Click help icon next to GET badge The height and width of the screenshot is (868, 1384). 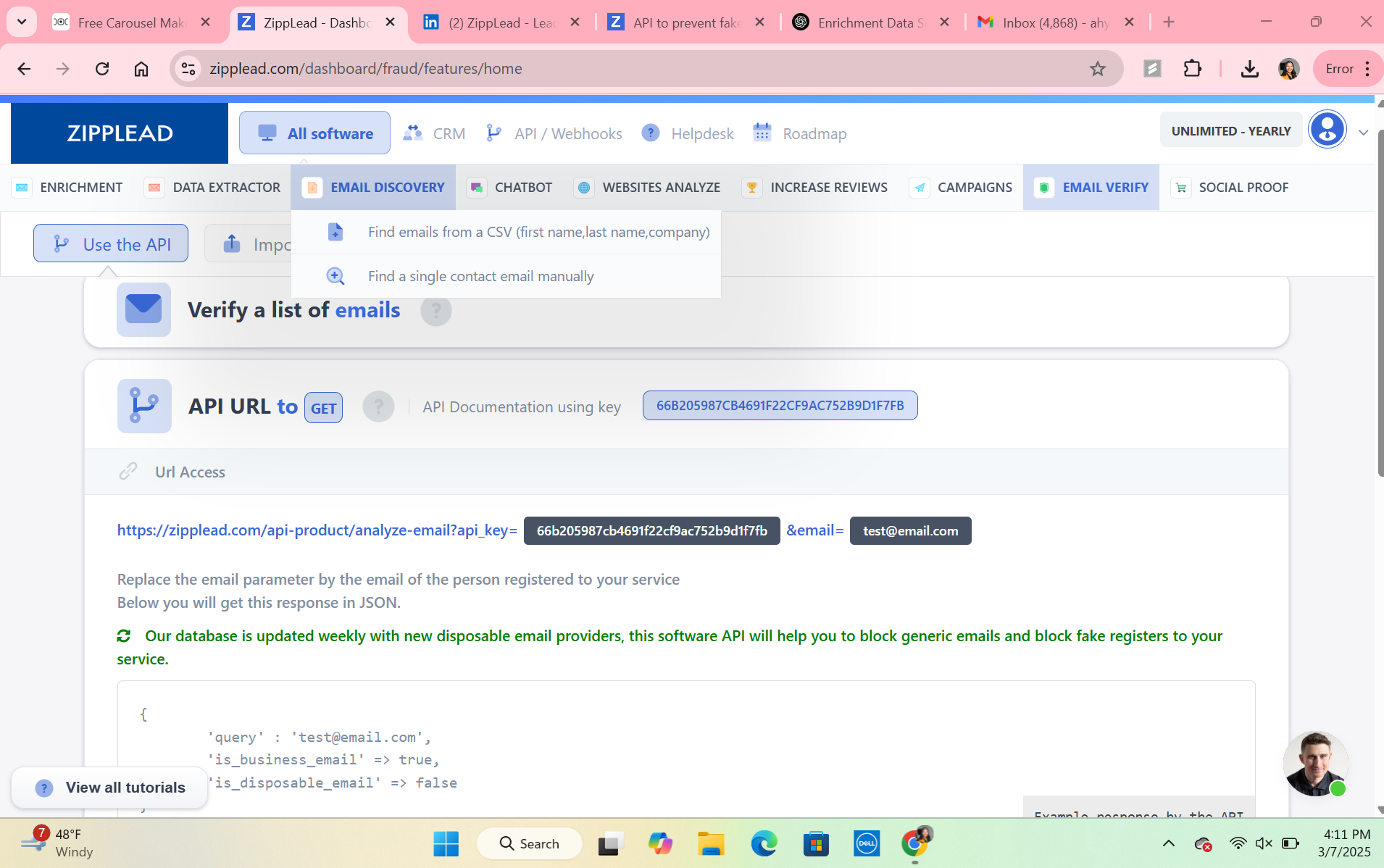click(378, 406)
